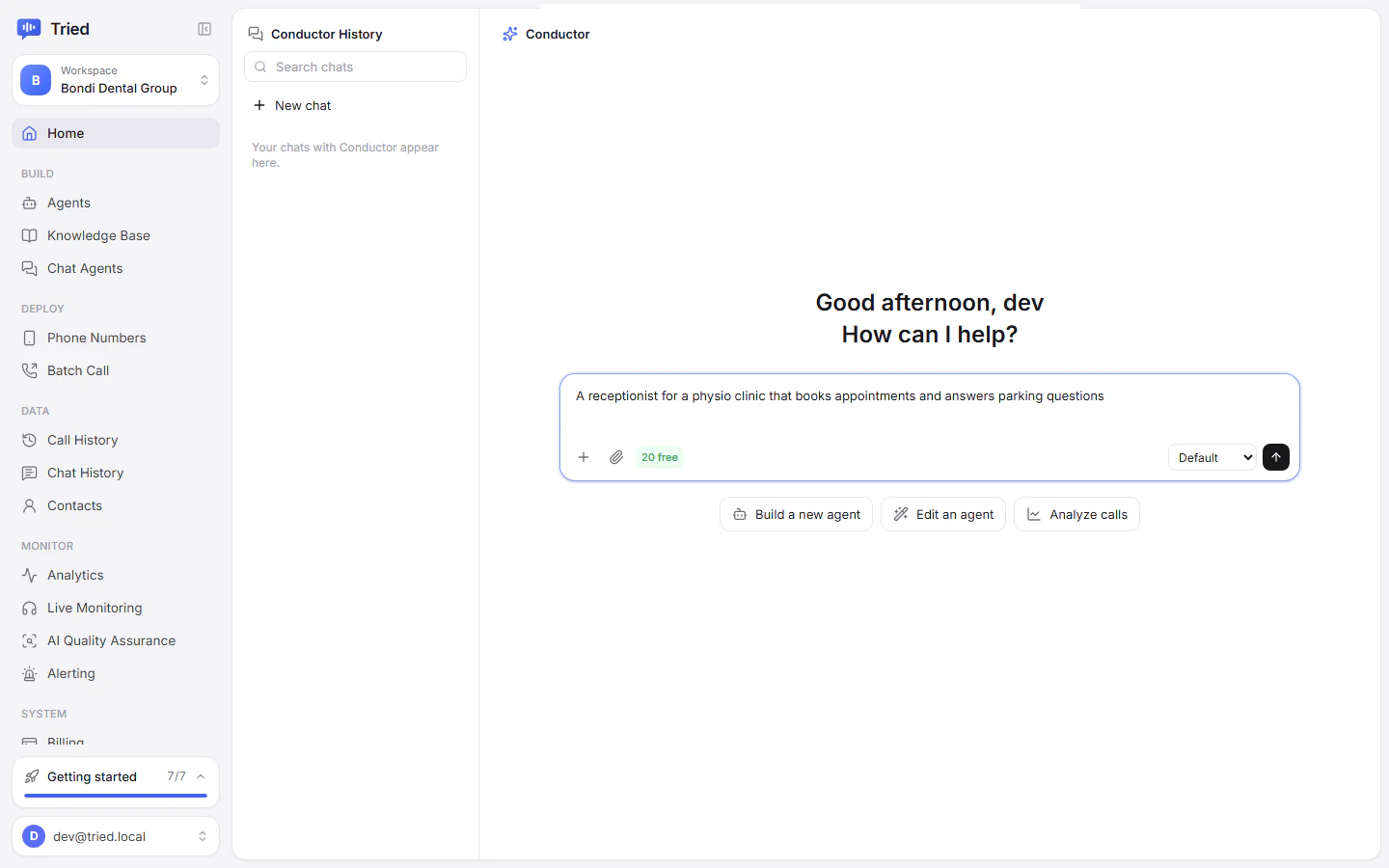Click the Conductor sparkle icon
Image resolution: width=1389 pixels, height=868 pixels.
510,34
